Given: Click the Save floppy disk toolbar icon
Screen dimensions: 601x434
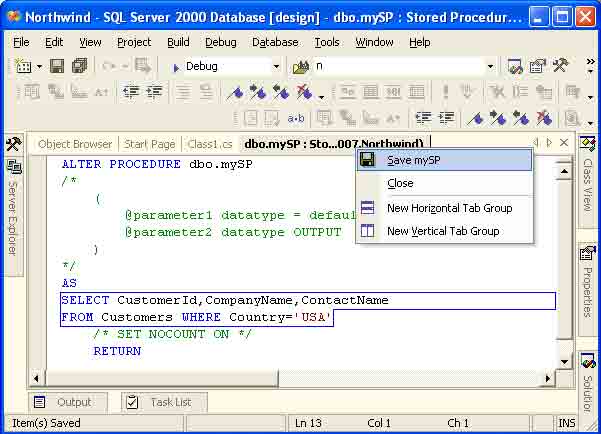Looking at the screenshot, I should [x=57, y=66].
